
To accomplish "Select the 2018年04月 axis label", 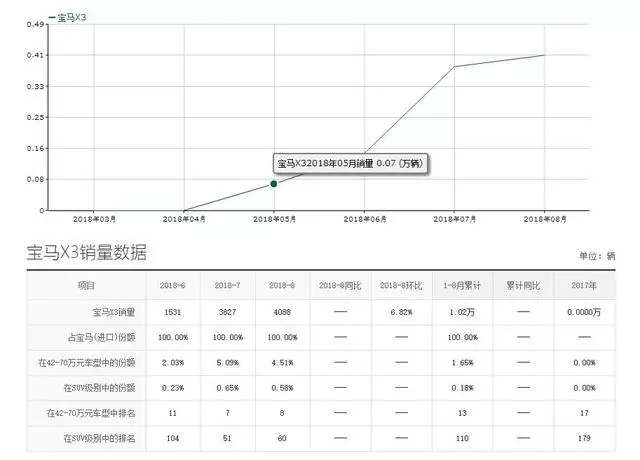I will (184, 219).
